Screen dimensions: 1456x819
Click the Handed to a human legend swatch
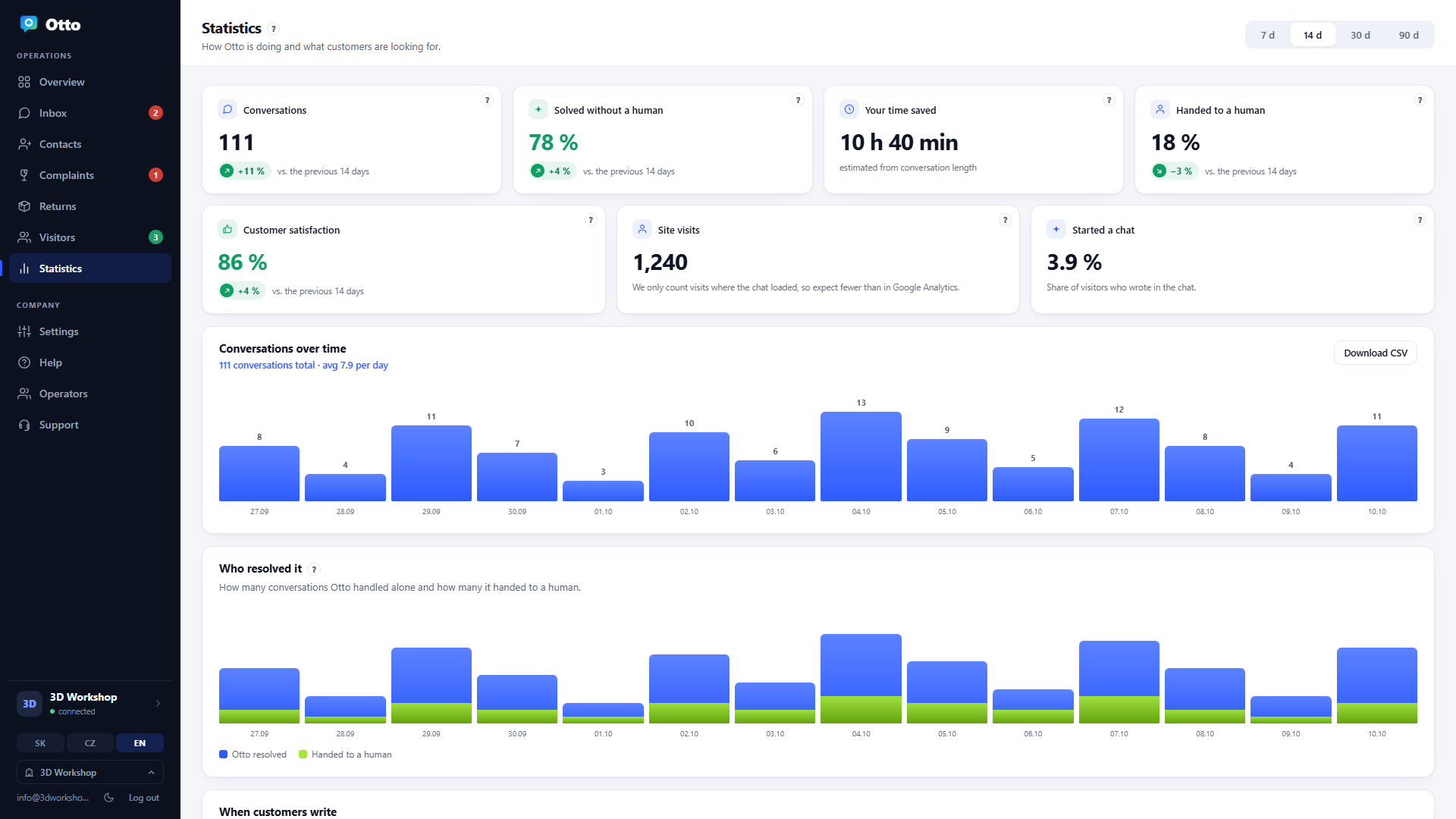click(x=303, y=755)
